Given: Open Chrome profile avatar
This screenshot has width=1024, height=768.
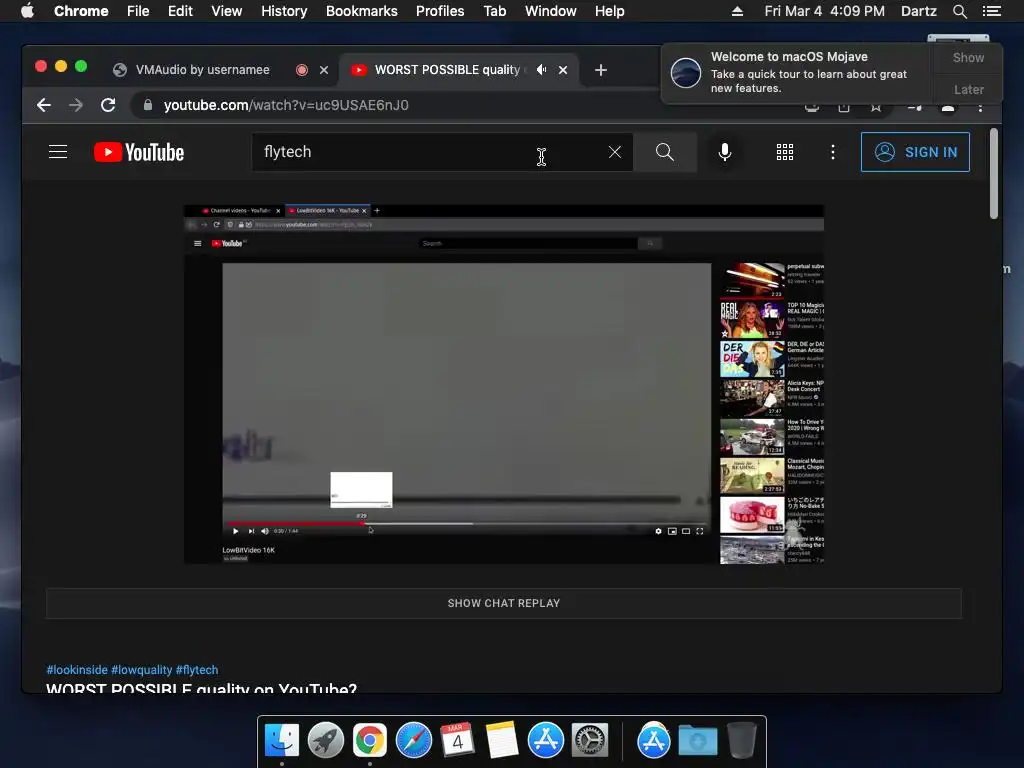Looking at the screenshot, I should click(948, 107).
